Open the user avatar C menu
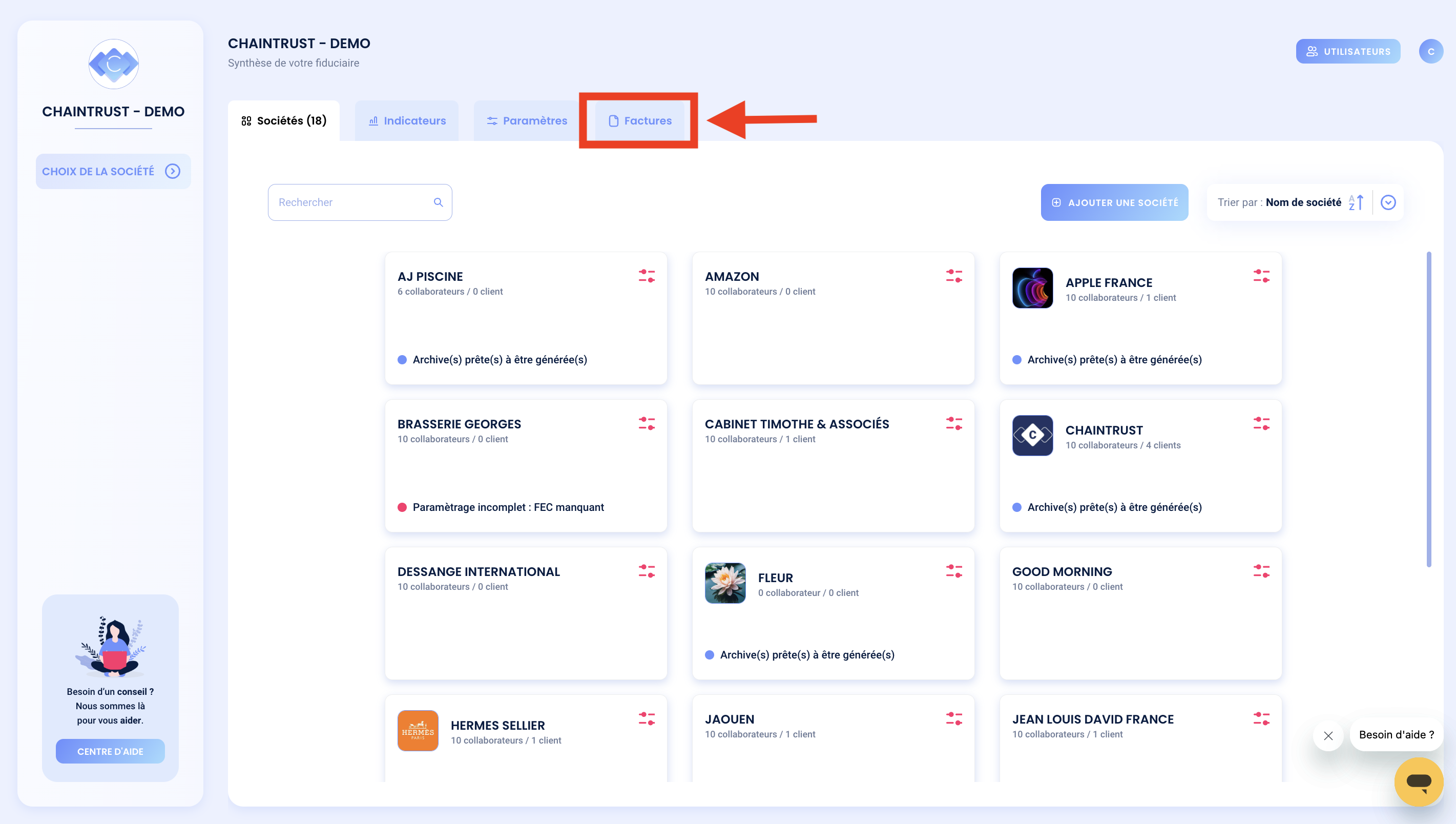 (1430, 51)
